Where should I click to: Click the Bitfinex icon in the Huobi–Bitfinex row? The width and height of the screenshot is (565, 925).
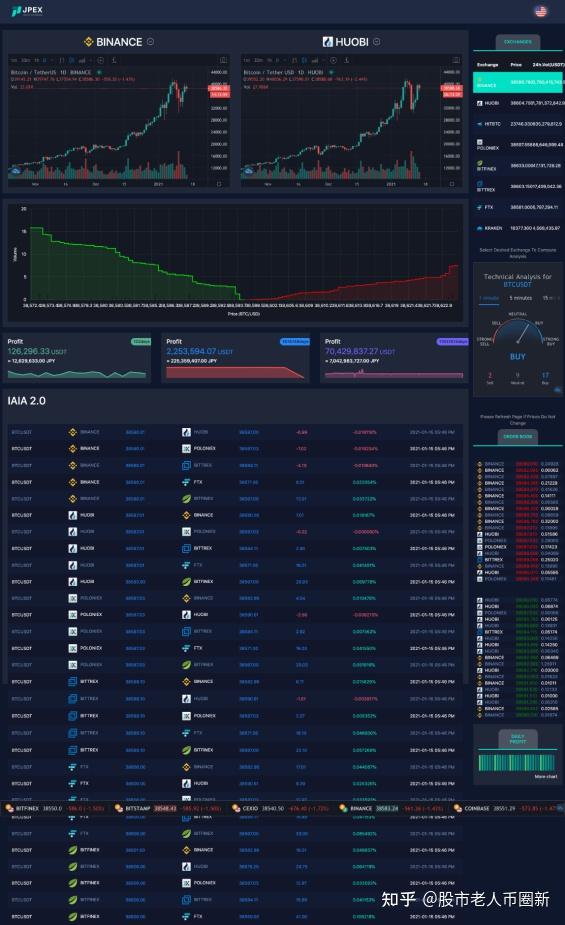click(186, 582)
